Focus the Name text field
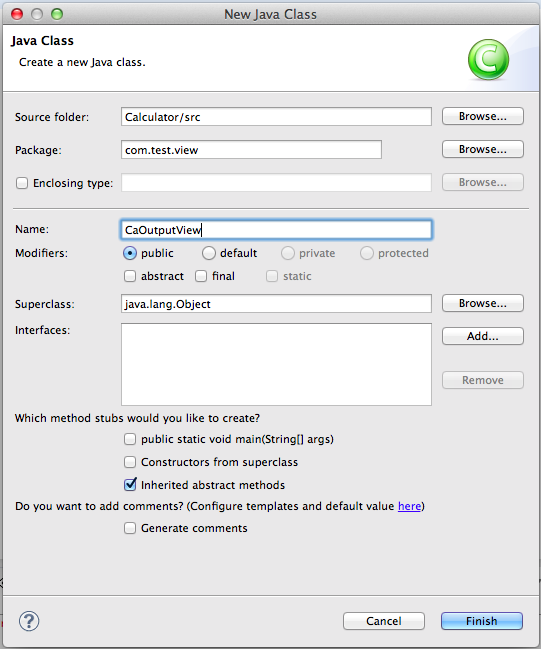The height and width of the screenshot is (649, 541). tap(276, 230)
